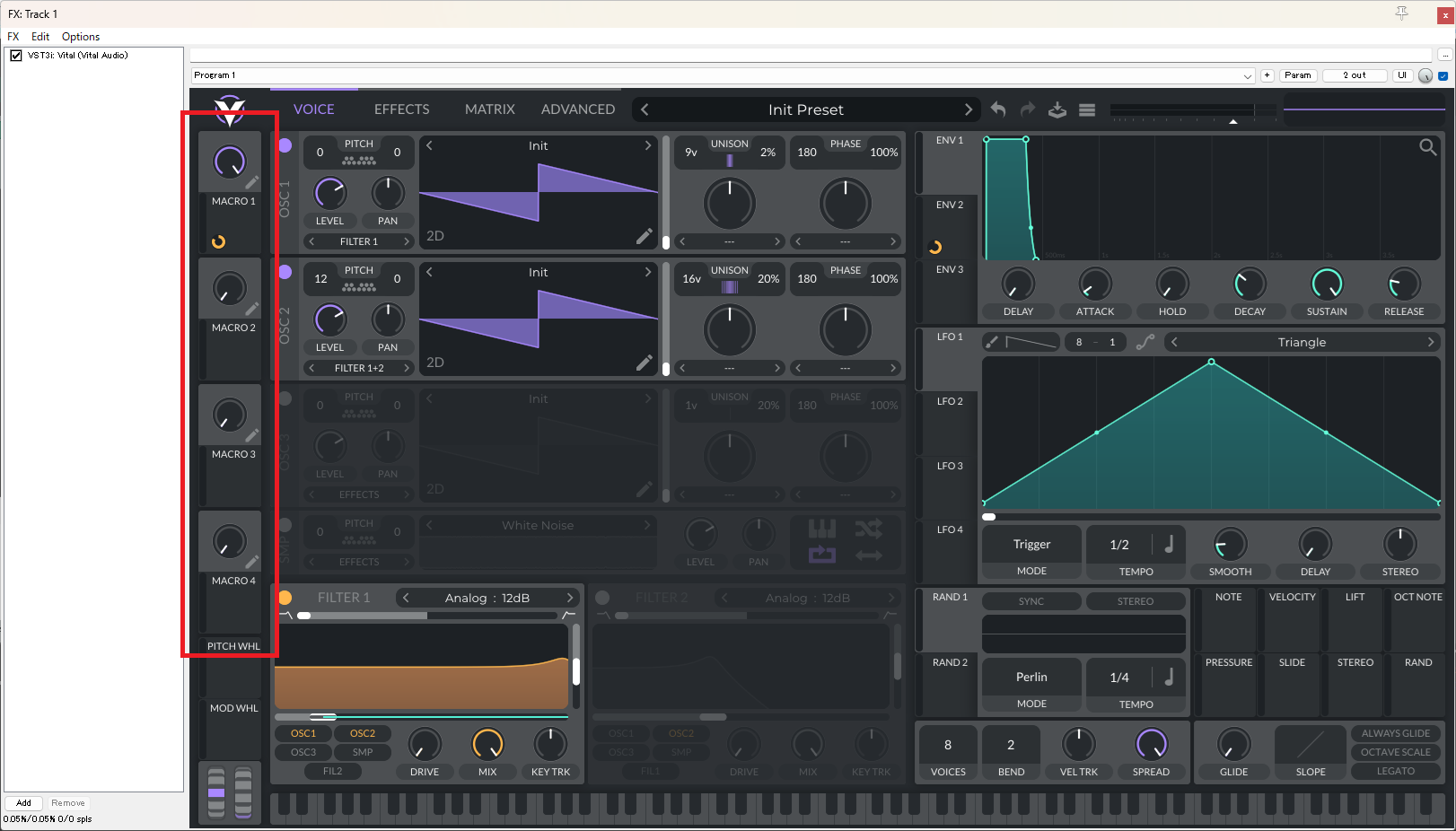Open the FX menu
The width and height of the screenshot is (1456, 831).
tap(13, 37)
